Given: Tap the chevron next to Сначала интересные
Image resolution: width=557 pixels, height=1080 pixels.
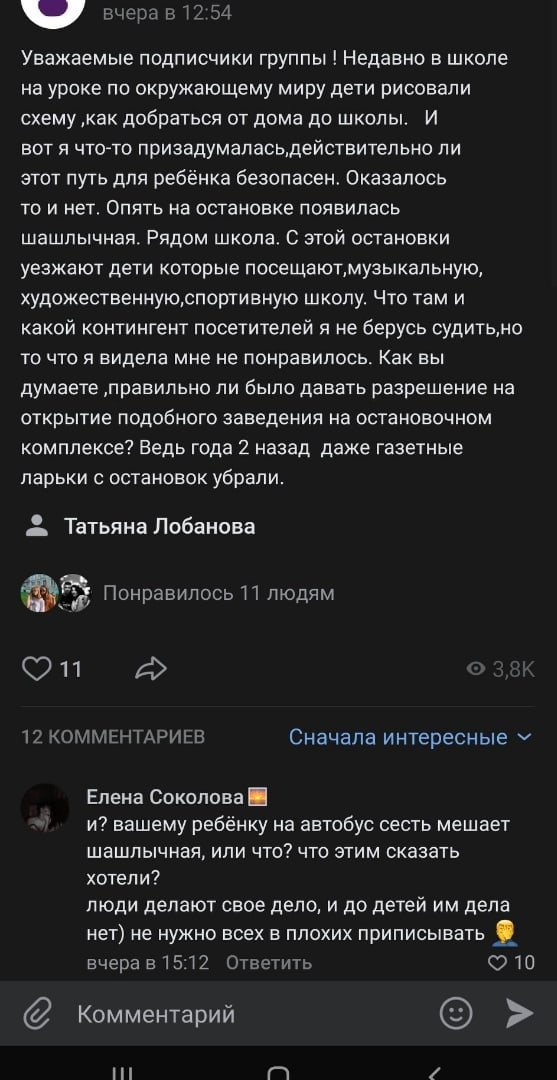Looking at the screenshot, I should [x=524, y=737].
